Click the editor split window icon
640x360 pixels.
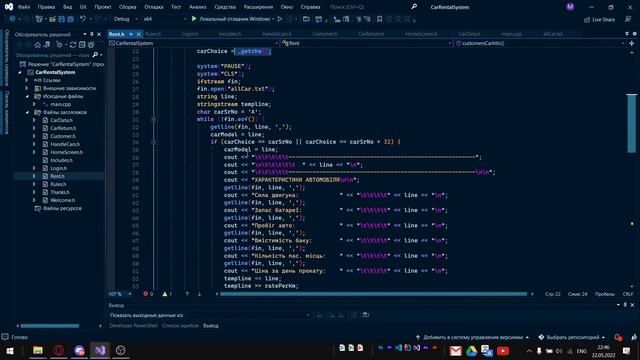(631, 43)
